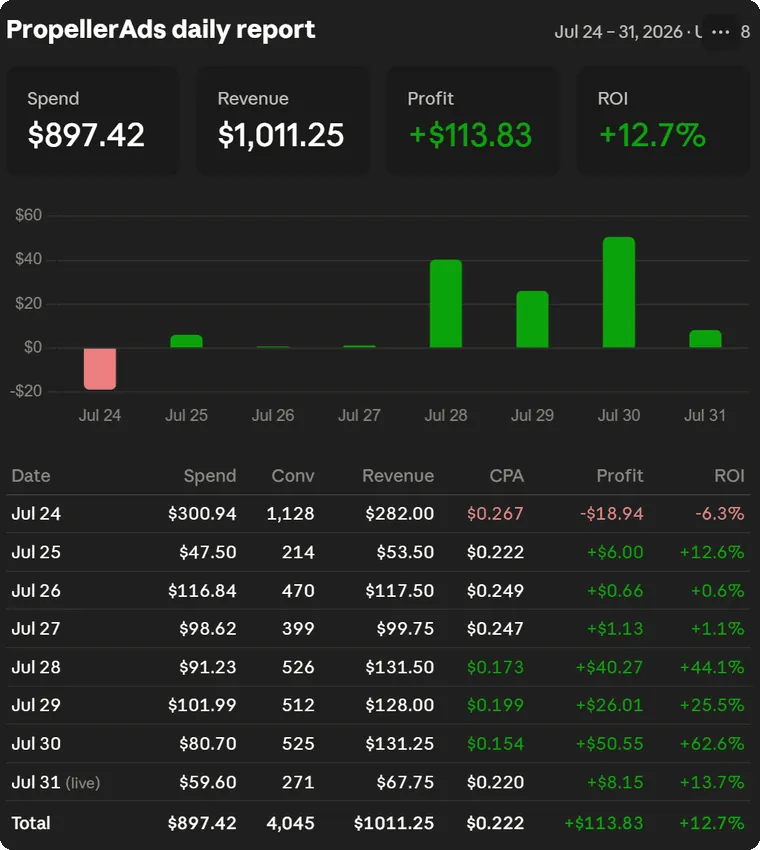Open the three-dot more options menu

point(720,32)
